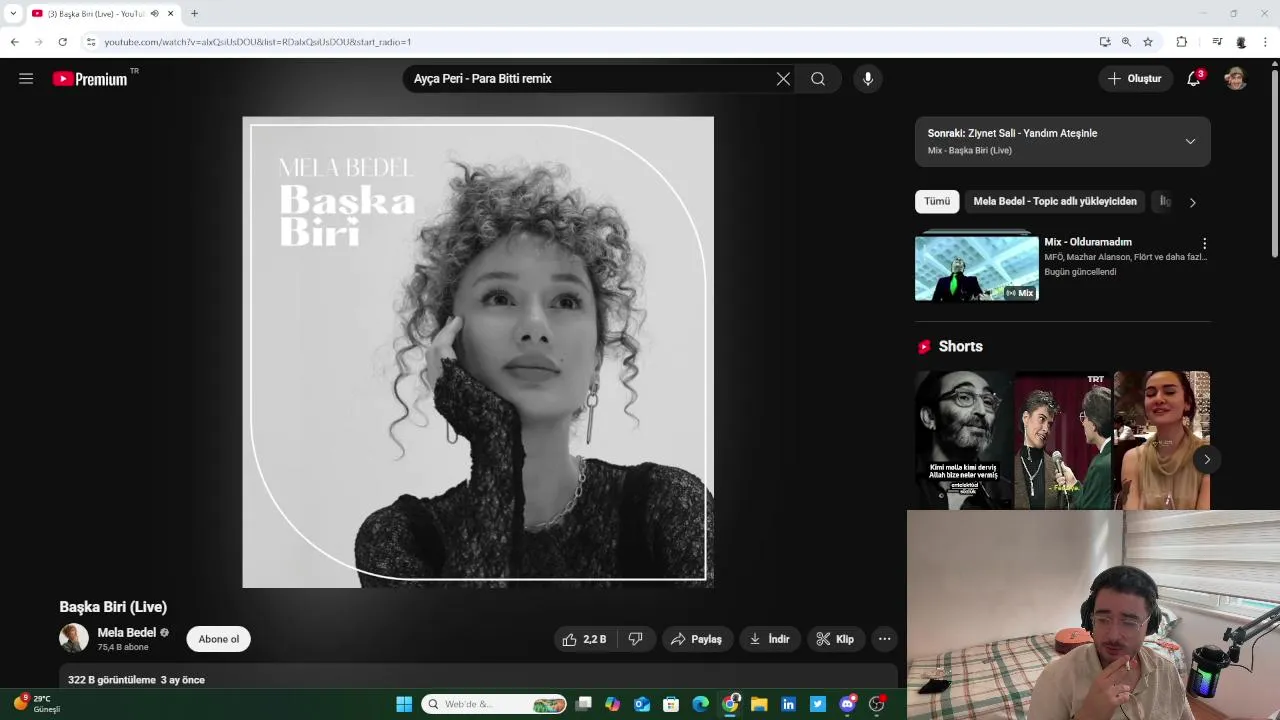Click the page vertical scrollbar thumb

tap(1275, 165)
